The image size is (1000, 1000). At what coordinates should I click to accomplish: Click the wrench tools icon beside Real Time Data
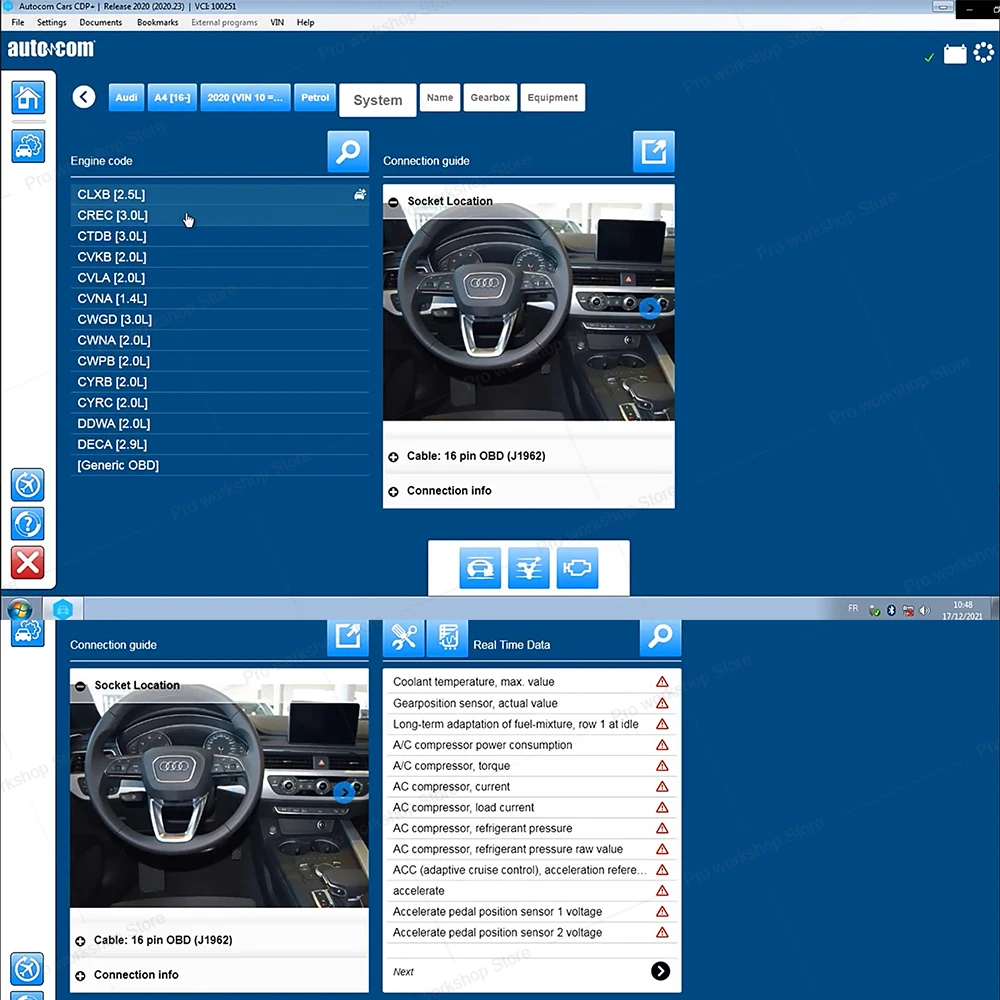[x=404, y=637]
